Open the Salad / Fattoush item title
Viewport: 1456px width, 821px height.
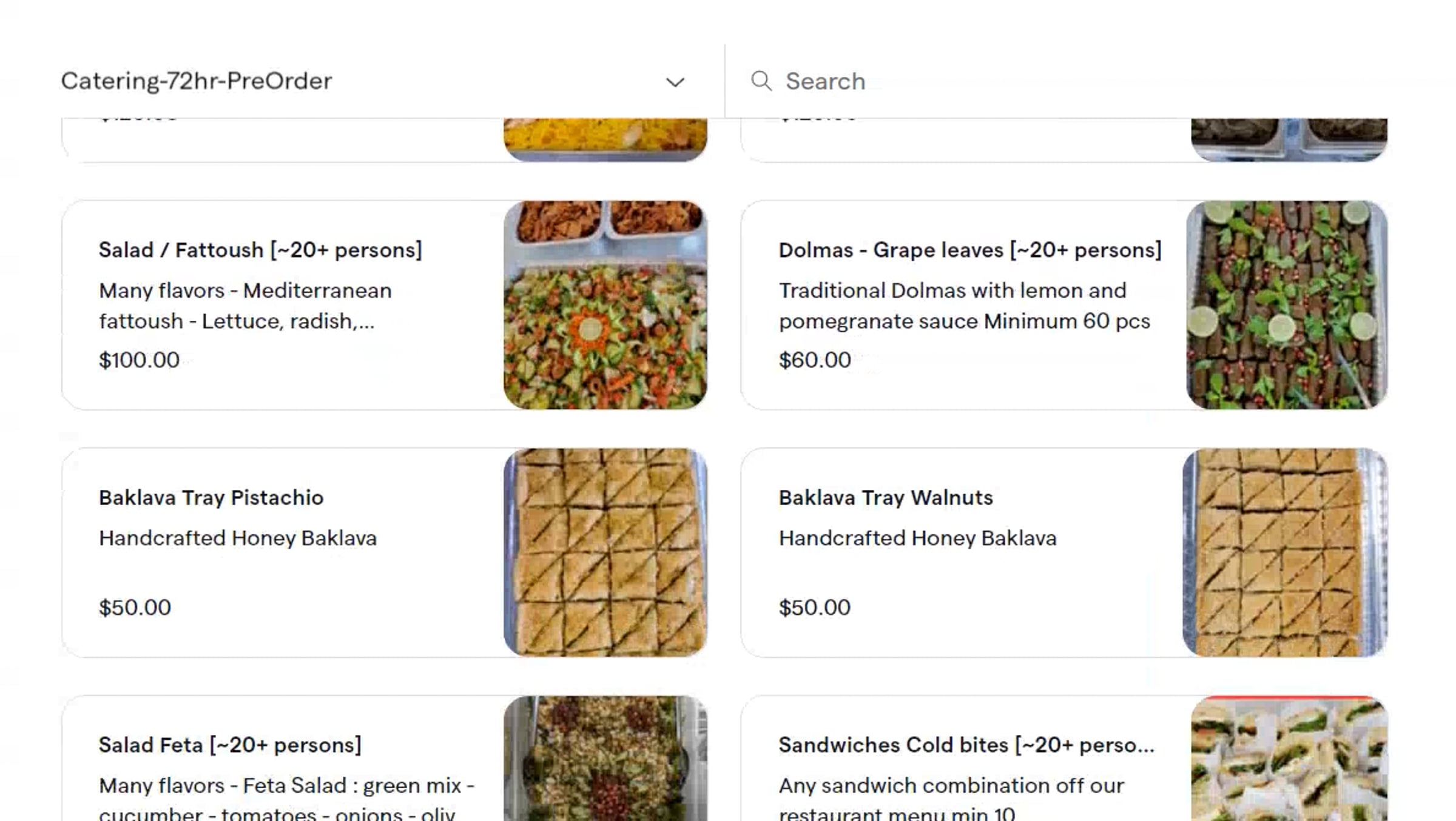(x=260, y=250)
